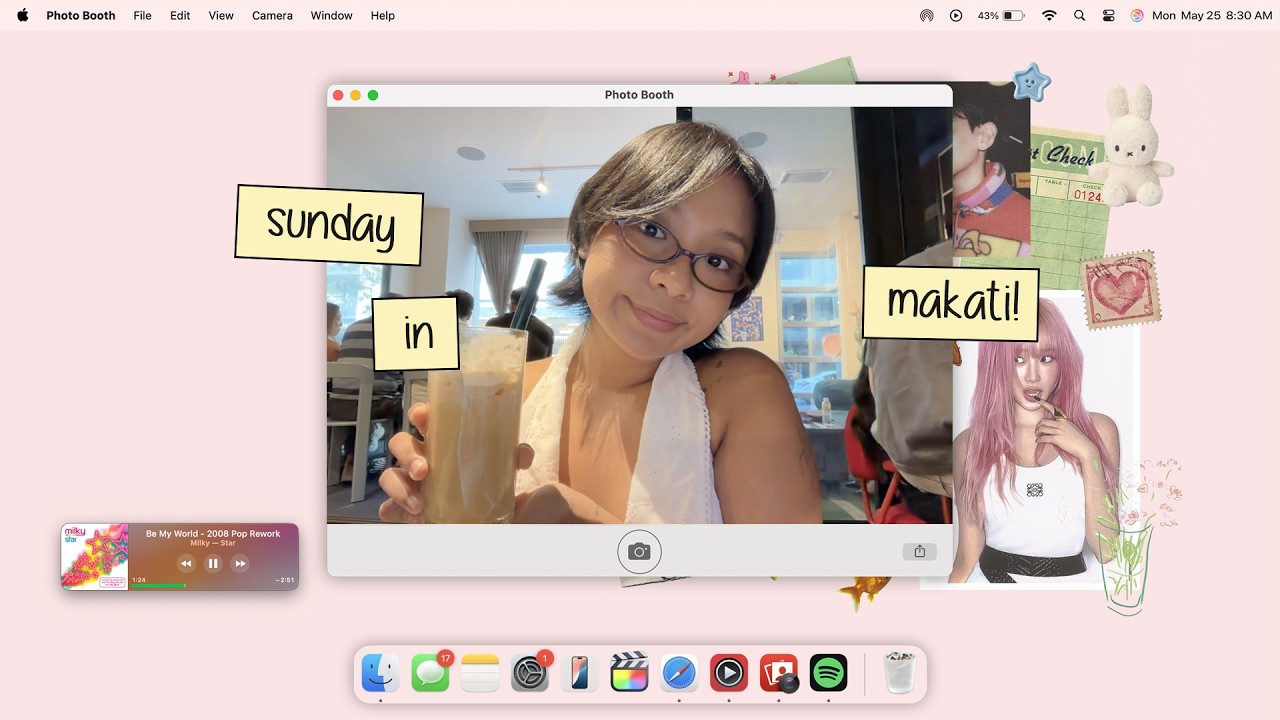
Task: Open the red play-button app in Dock
Action: [x=729, y=673]
